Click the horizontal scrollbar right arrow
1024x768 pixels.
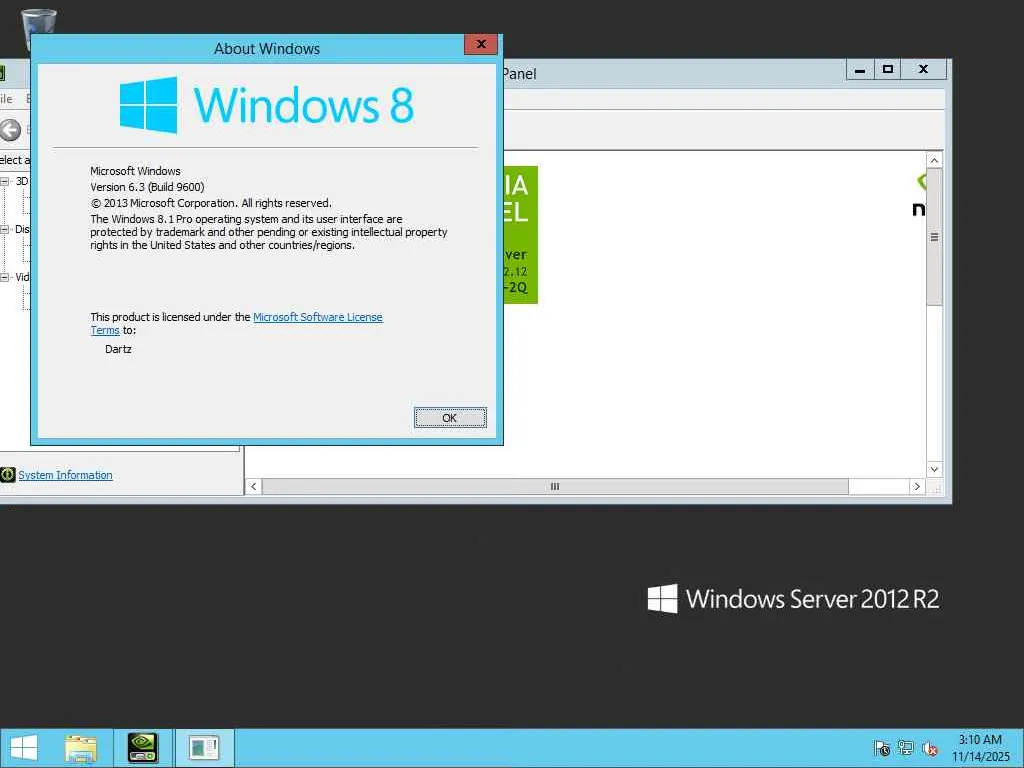917,487
